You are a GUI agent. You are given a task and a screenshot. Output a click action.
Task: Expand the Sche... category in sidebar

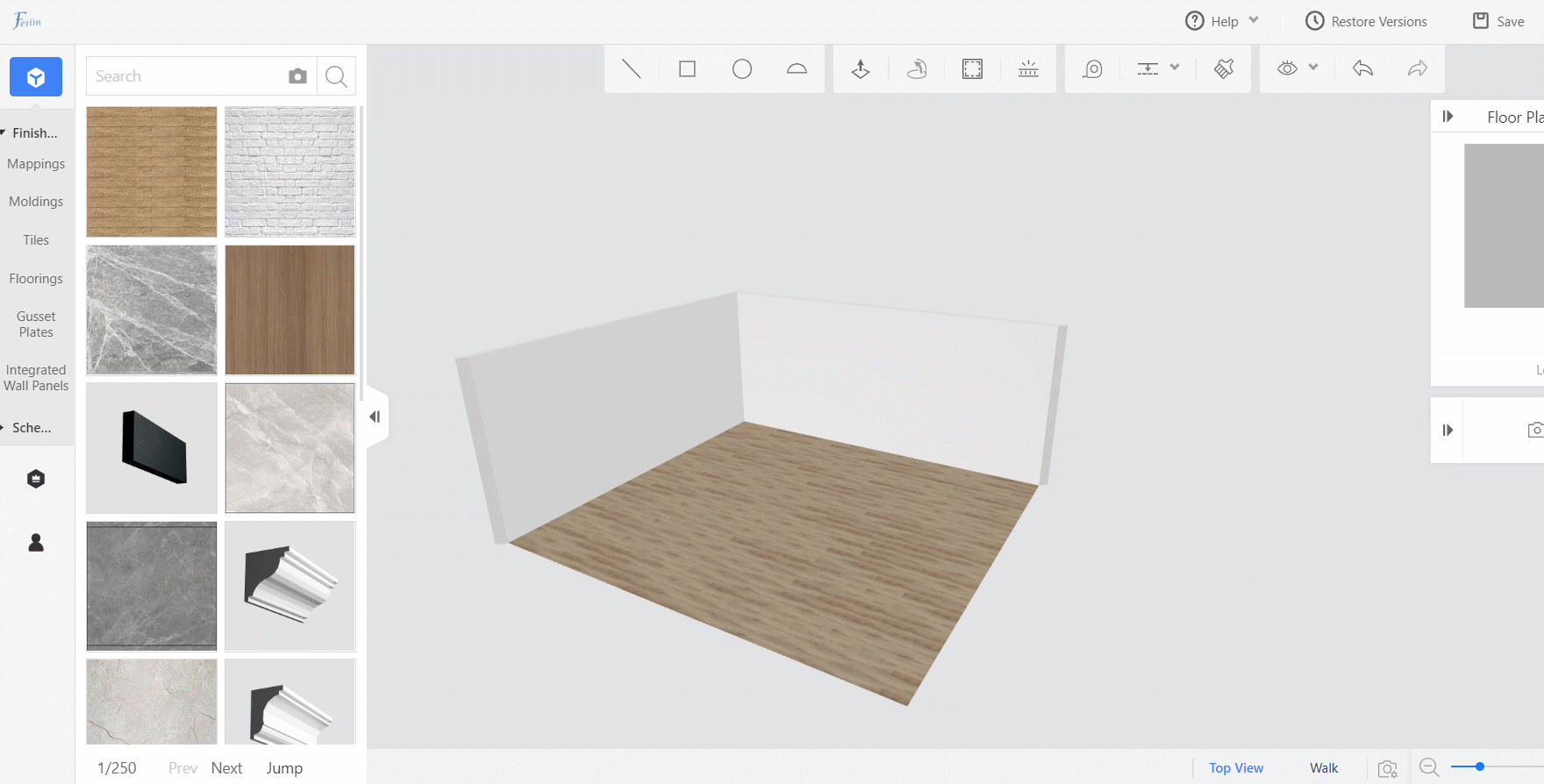32,428
